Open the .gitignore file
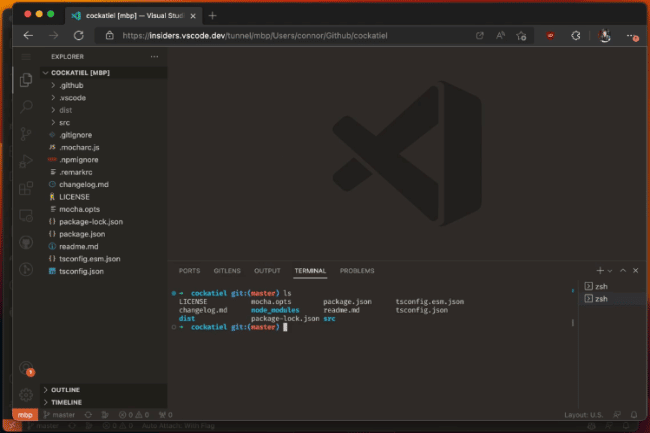The height and width of the screenshot is (433, 650). point(104,135)
